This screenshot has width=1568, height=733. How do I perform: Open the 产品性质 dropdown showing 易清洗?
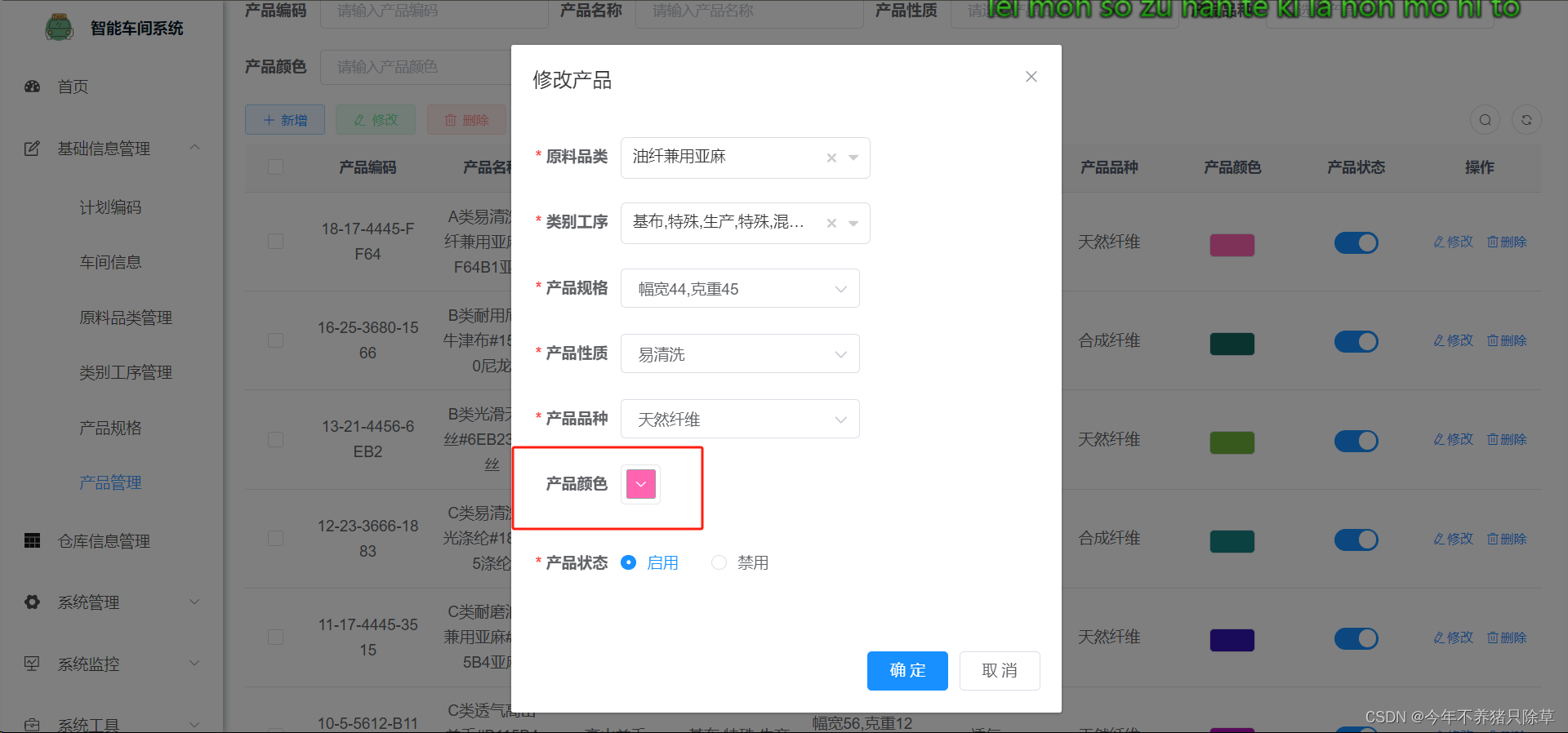(740, 353)
